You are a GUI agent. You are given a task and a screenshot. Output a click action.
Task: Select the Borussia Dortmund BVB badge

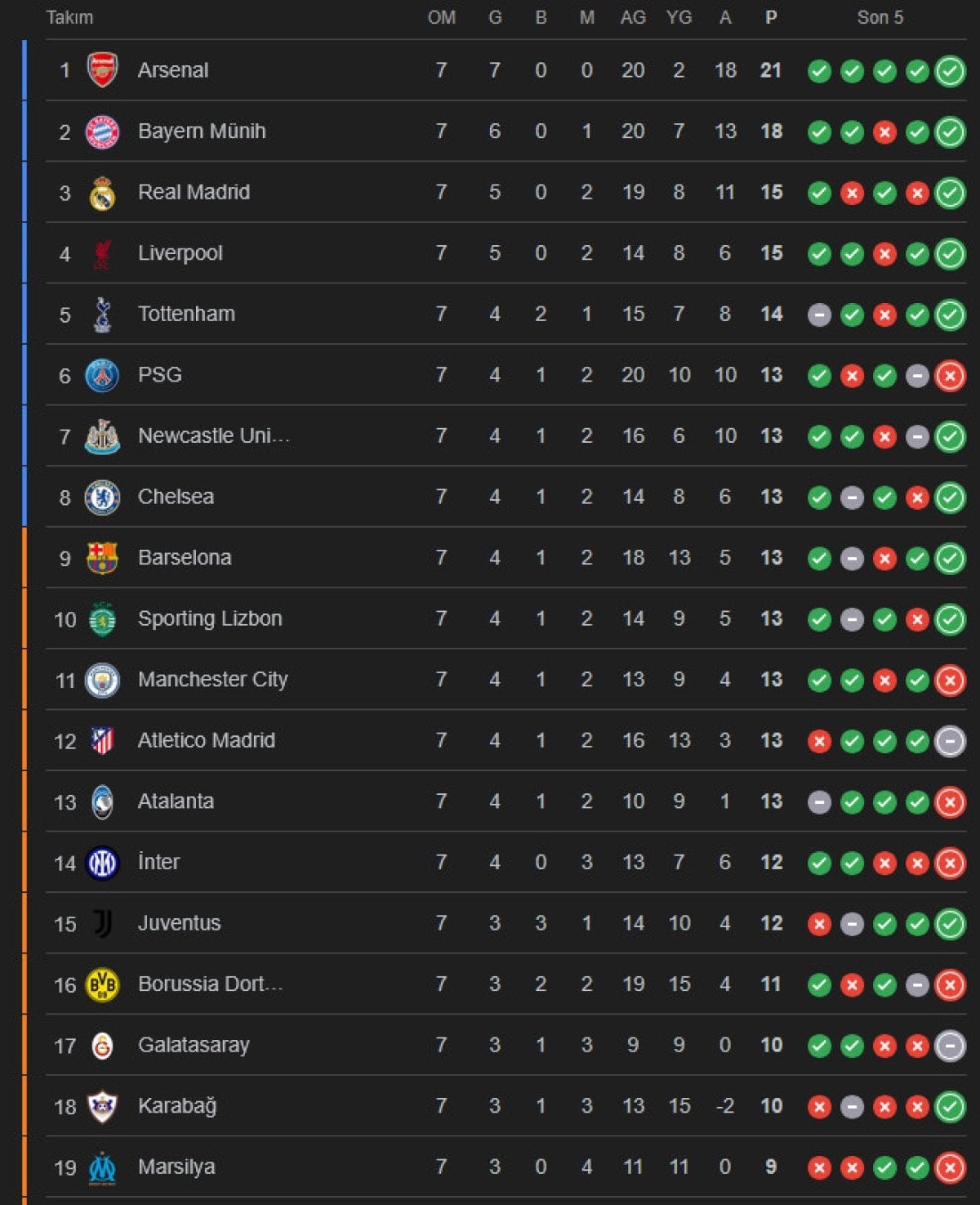point(102,984)
